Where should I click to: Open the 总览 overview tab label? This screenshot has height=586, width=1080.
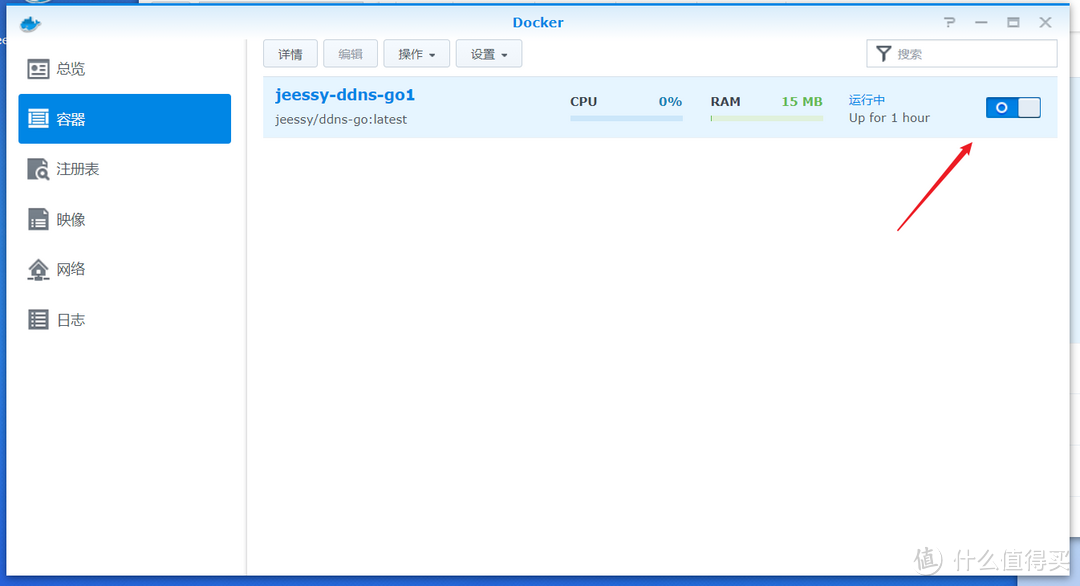[x=71, y=69]
